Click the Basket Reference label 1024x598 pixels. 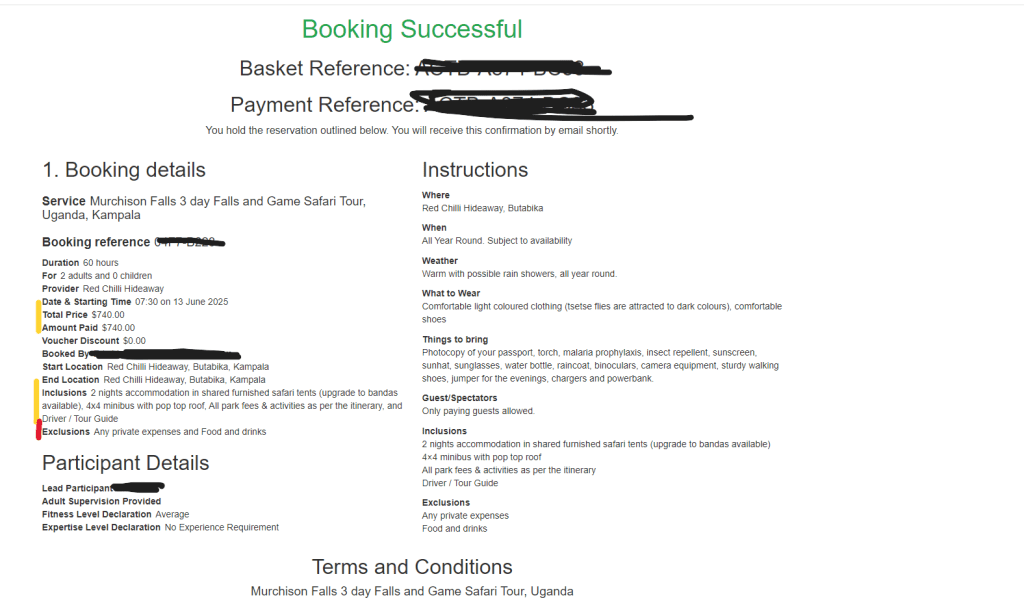coord(325,69)
